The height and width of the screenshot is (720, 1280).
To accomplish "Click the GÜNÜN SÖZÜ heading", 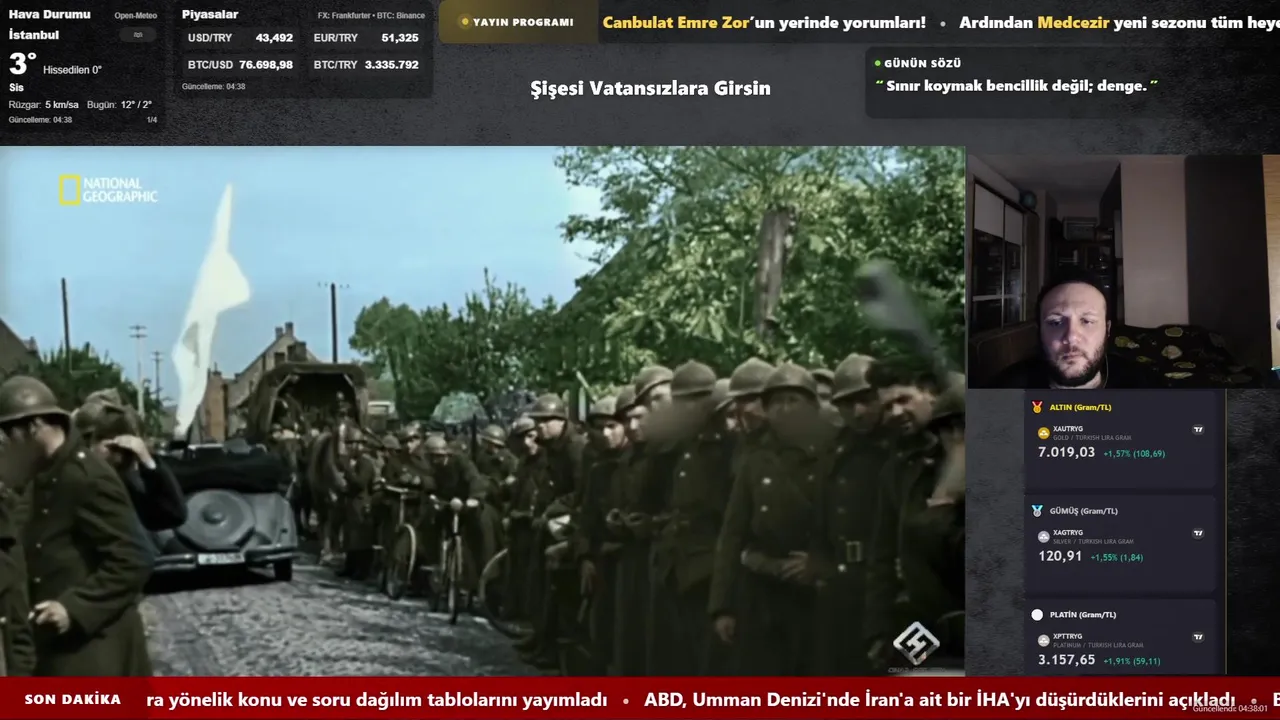I will coord(923,63).
